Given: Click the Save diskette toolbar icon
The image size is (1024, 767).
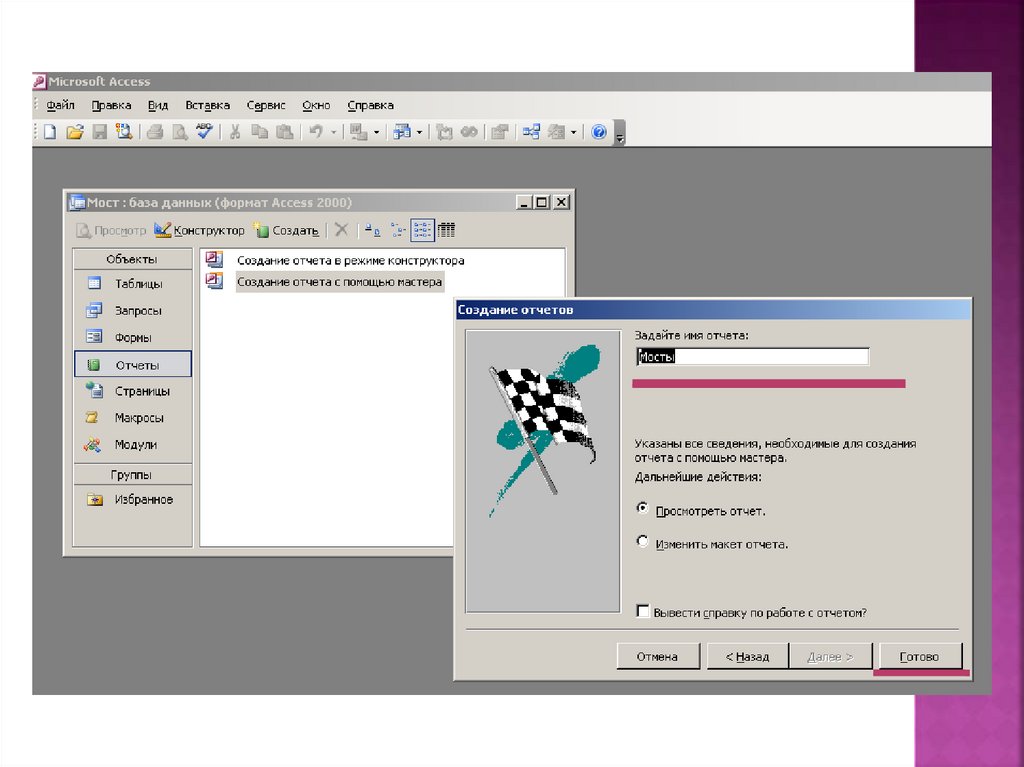Looking at the screenshot, I should [99, 132].
